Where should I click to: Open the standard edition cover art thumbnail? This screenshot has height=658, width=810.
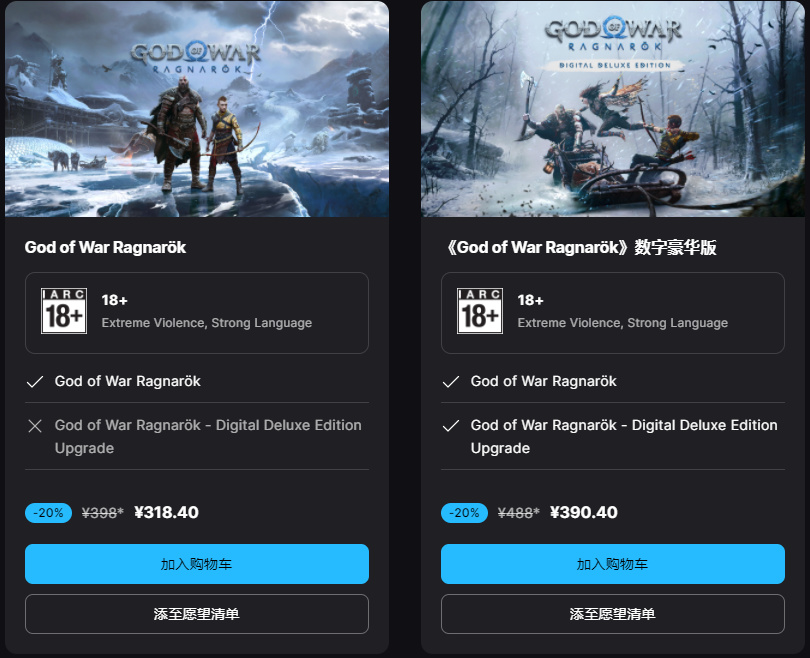pyautogui.click(x=197, y=109)
